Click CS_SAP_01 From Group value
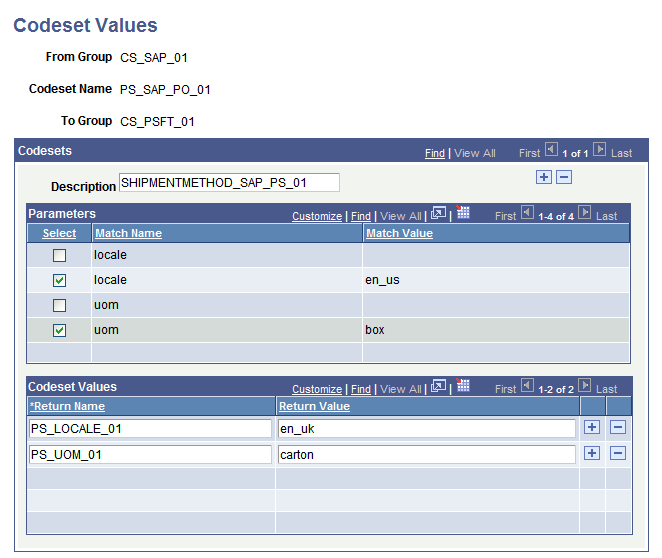This screenshot has height=558, width=662. [154, 57]
